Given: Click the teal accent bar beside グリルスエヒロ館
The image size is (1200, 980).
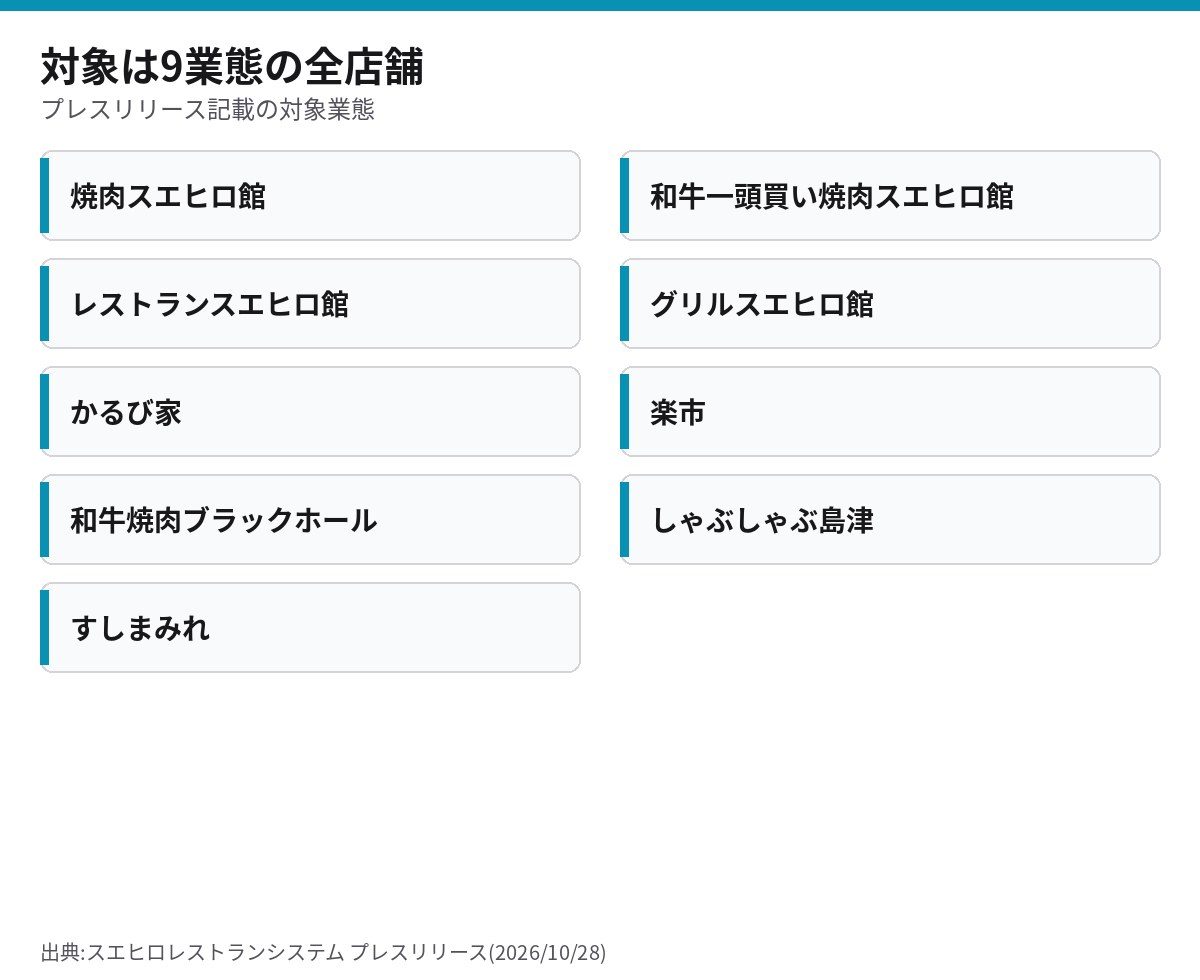Looking at the screenshot, I should [624, 304].
